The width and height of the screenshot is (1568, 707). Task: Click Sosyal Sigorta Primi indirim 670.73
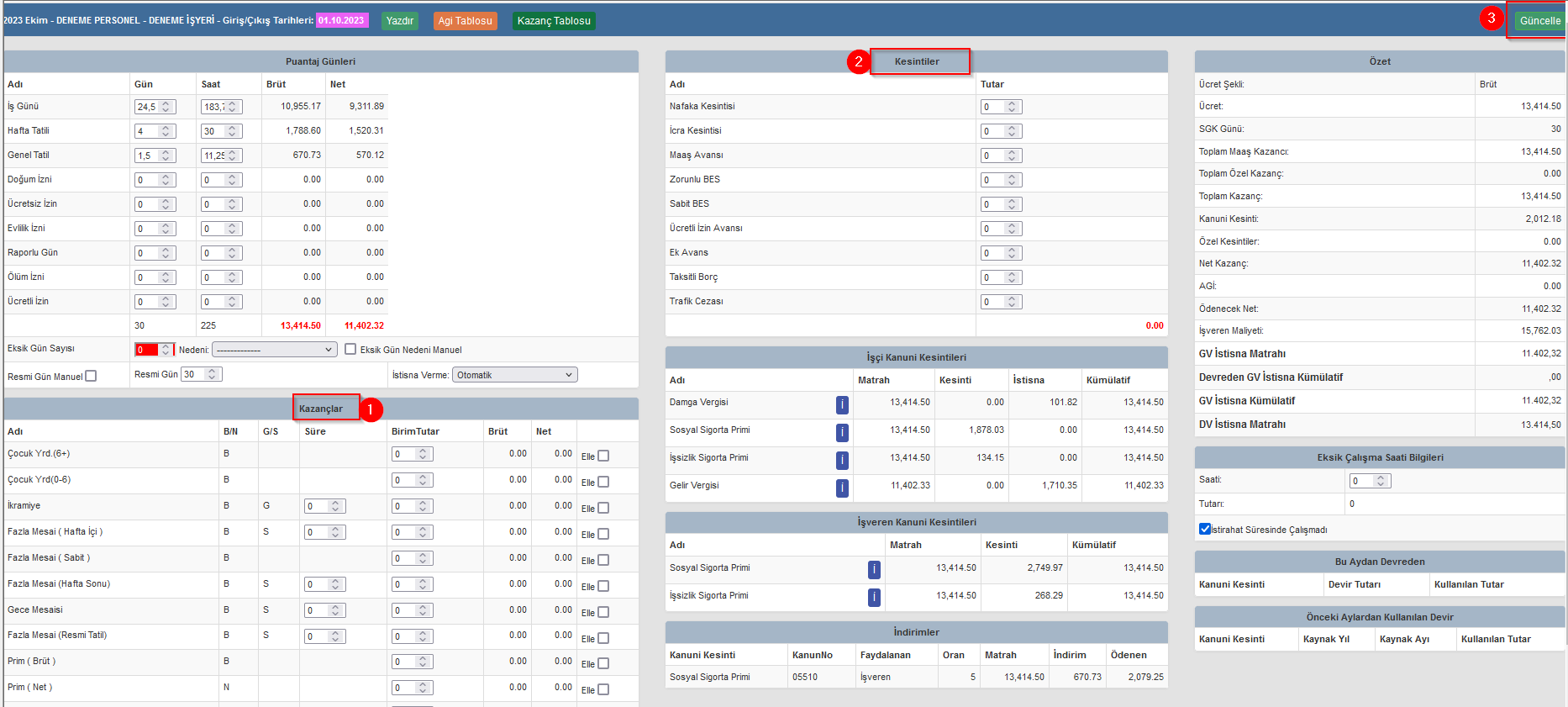coord(1087,677)
